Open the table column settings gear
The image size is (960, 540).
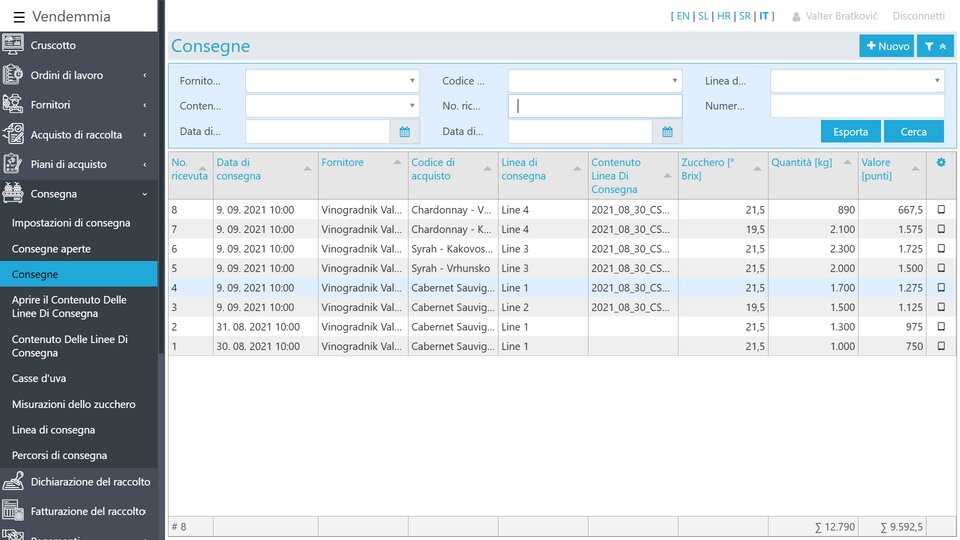tap(940, 163)
